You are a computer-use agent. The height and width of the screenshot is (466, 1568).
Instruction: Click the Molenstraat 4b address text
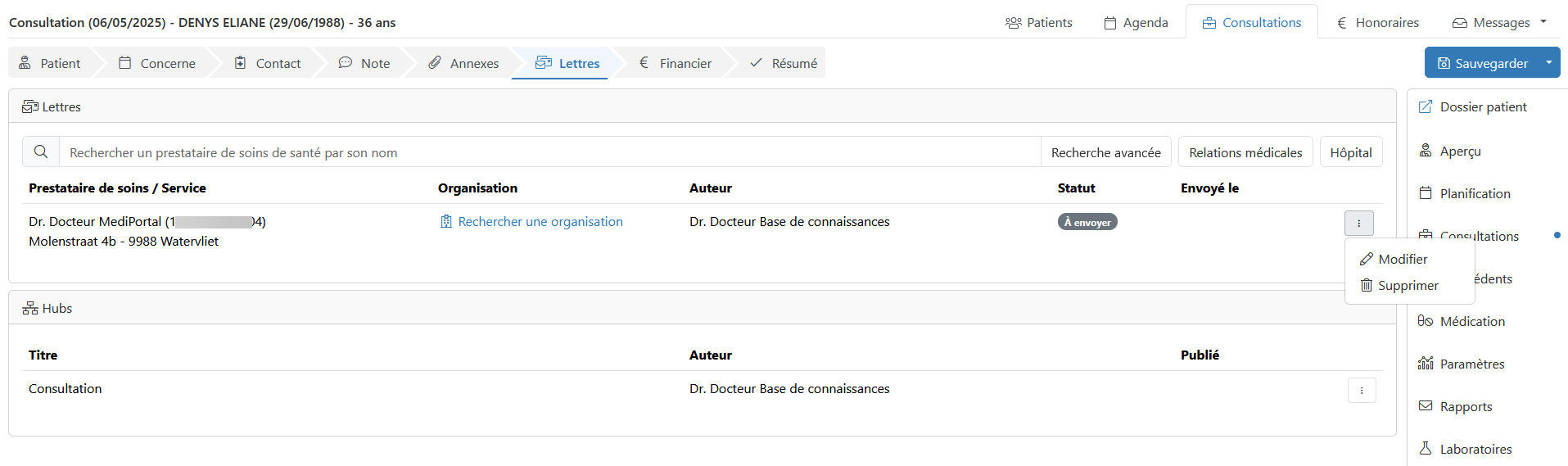[124, 242]
